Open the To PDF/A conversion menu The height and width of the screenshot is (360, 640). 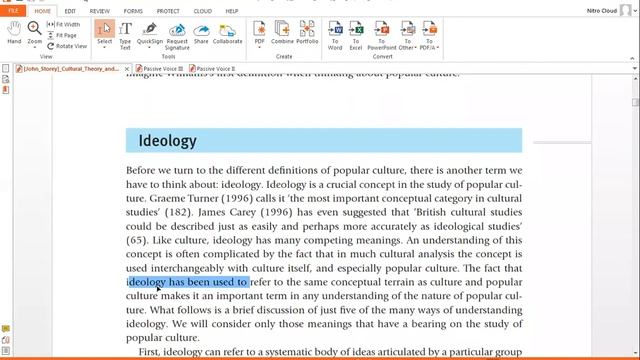[429, 36]
